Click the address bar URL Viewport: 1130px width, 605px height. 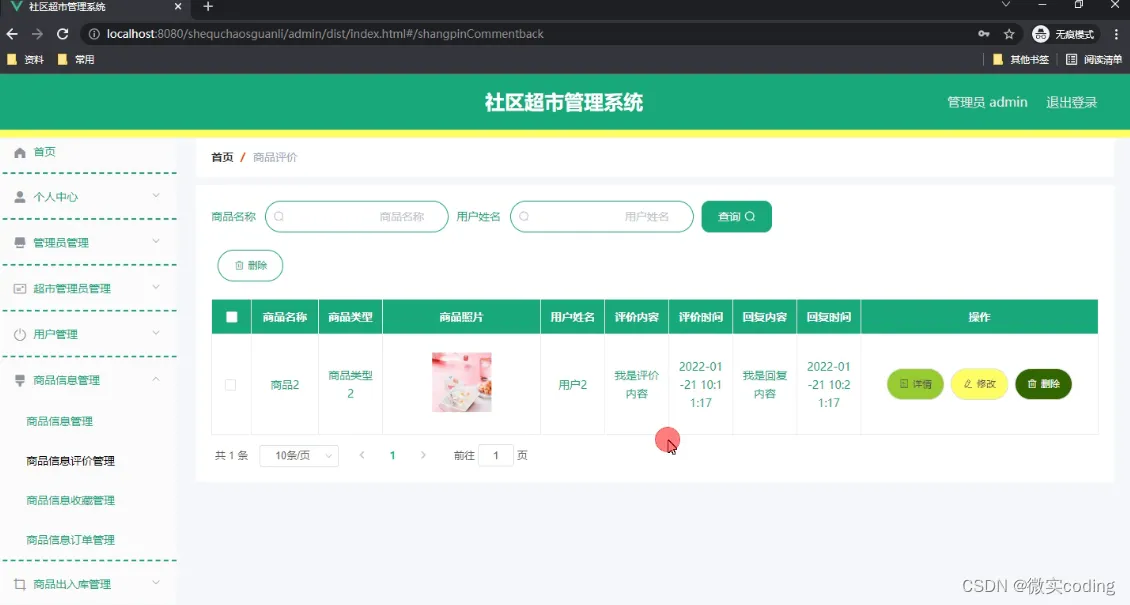325,34
